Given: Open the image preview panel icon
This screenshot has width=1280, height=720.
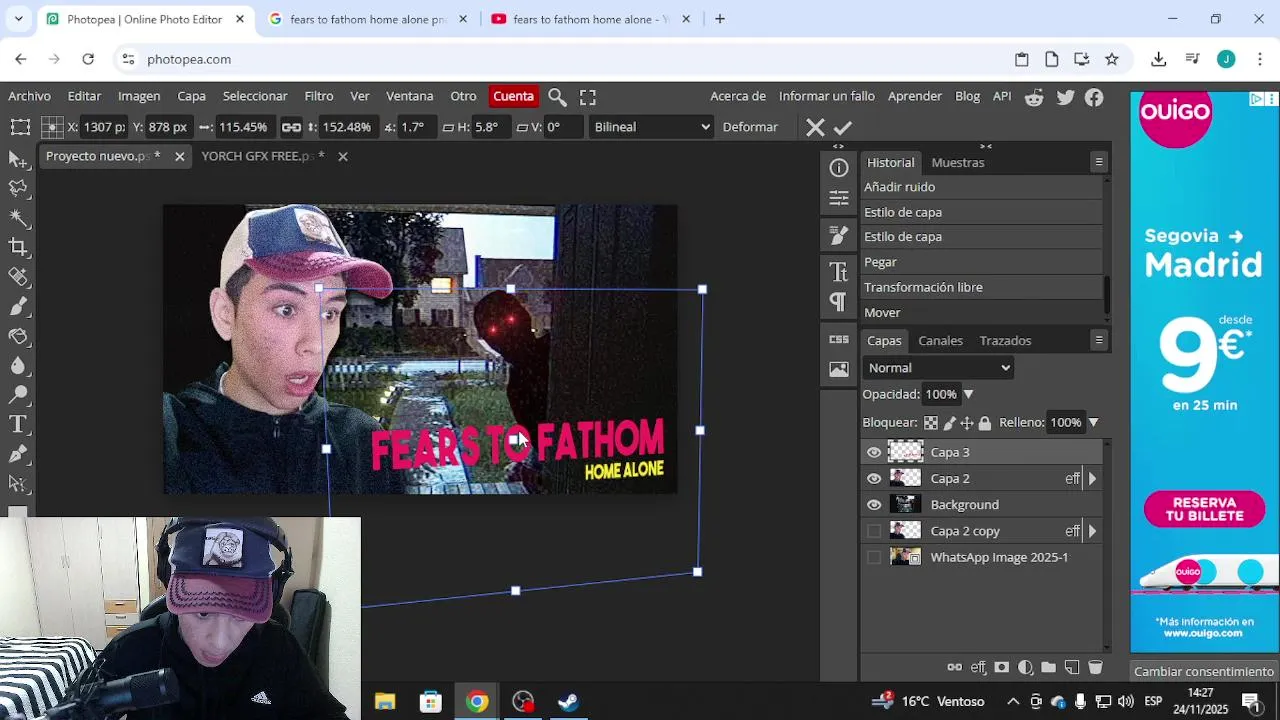Looking at the screenshot, I should click(839, 369).
